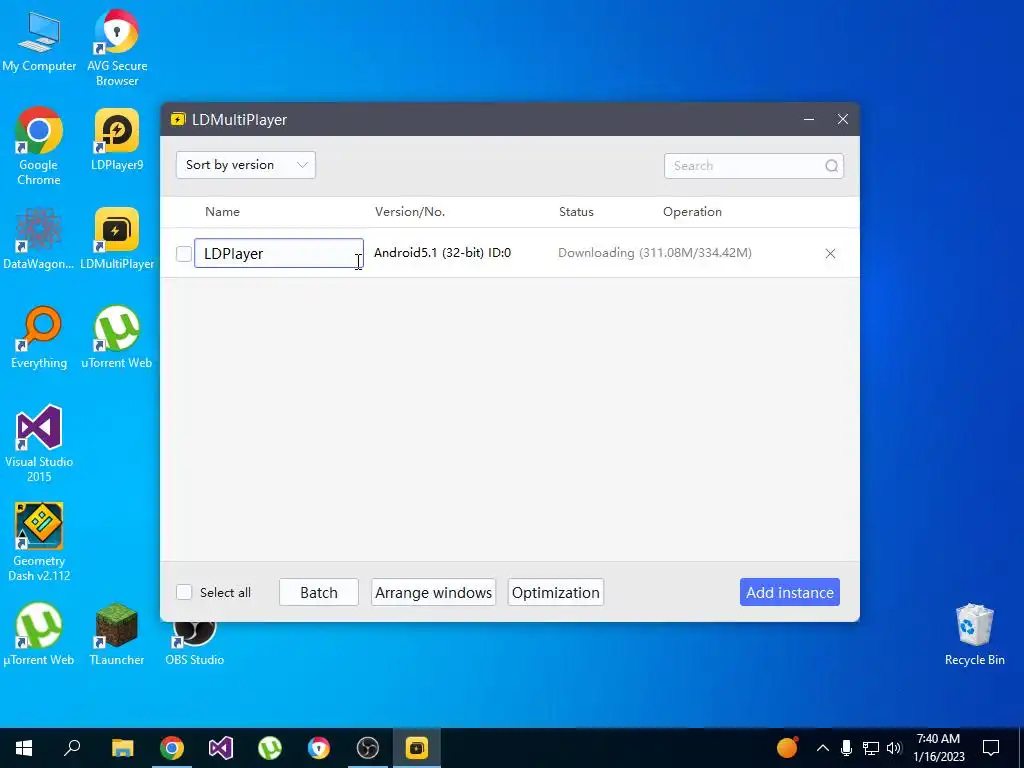Select the TLauncher desktop shortcut

click(117, 634)
